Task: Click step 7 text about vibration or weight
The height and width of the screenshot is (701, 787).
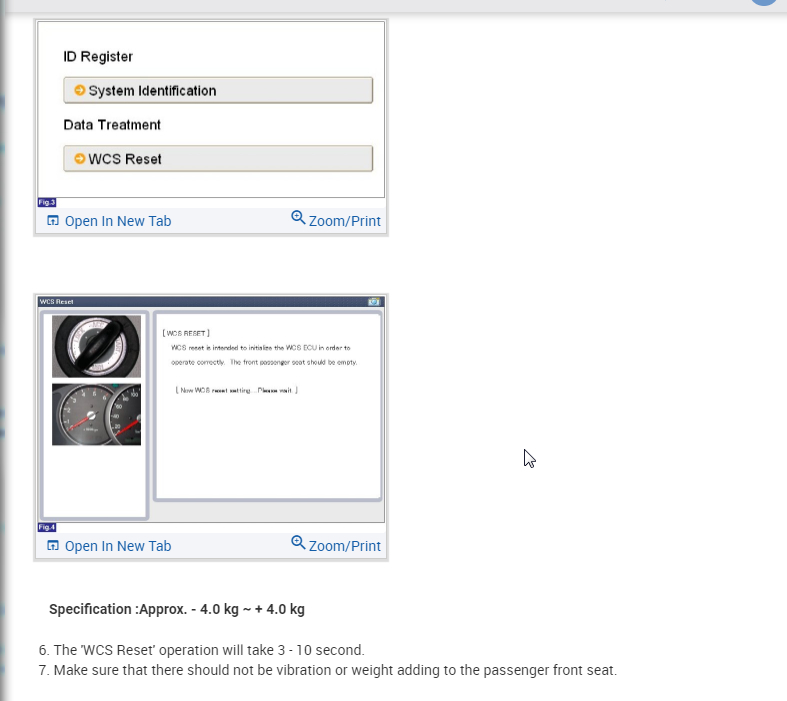Action: (x=328, y=670)
